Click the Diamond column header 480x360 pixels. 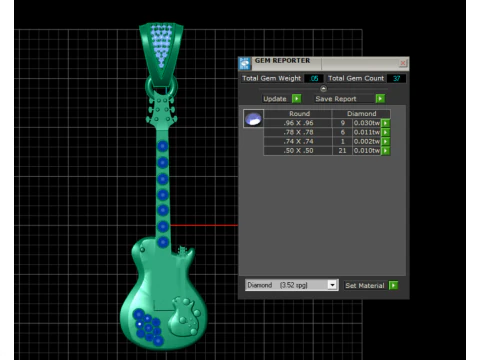tap(361, 114)
